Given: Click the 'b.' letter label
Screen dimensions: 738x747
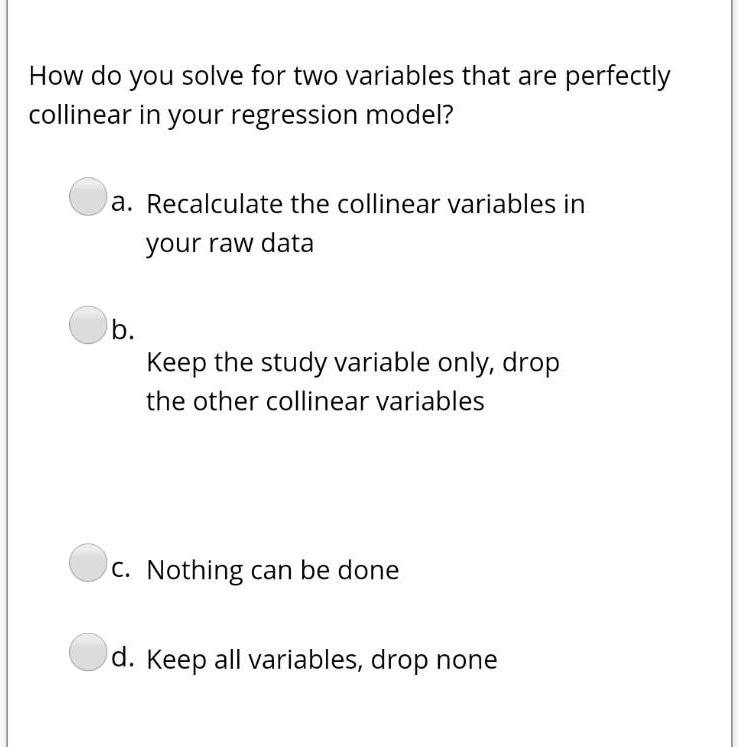Looking at the screenshot, I should coord(123,329).
